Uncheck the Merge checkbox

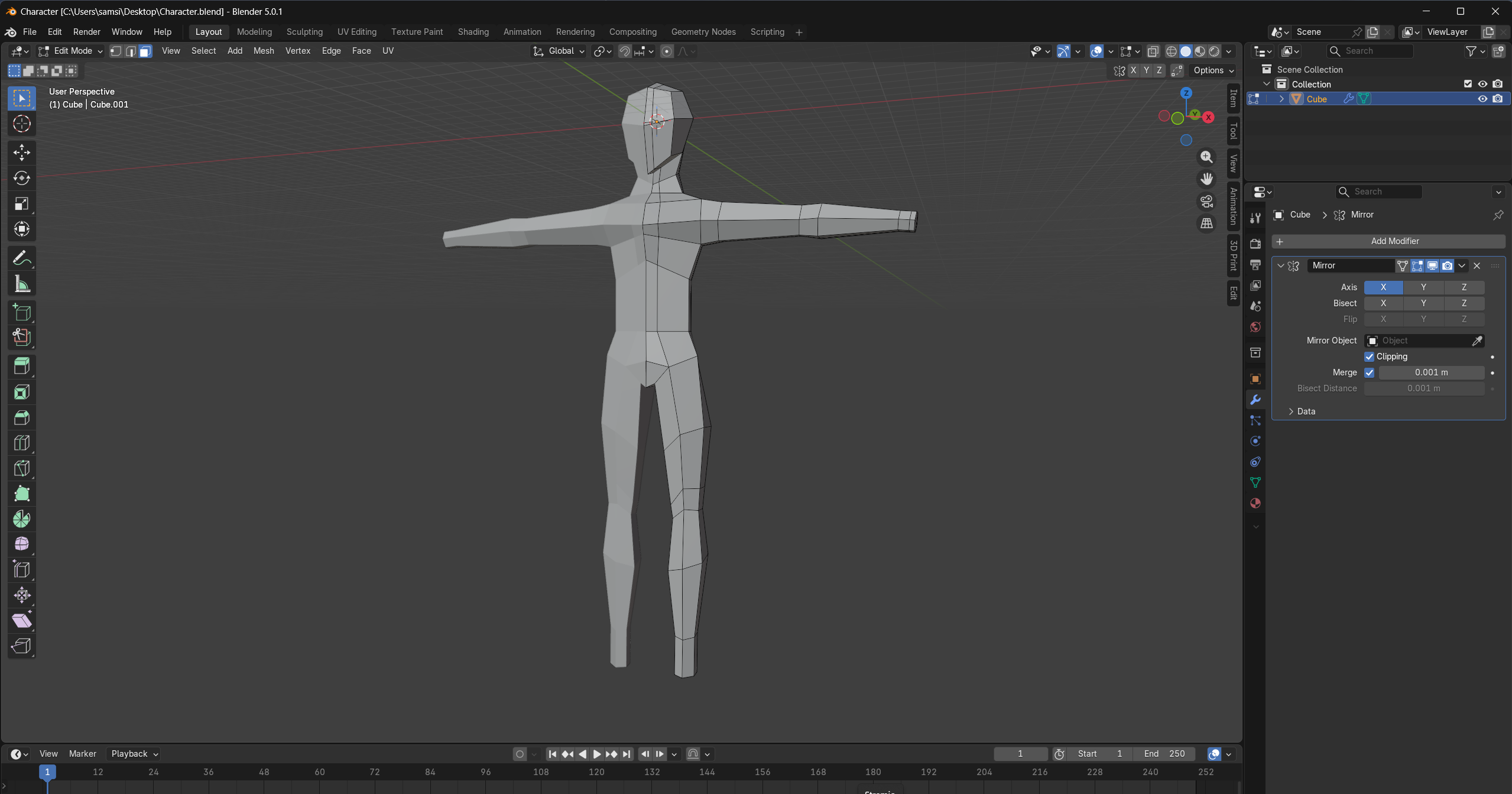[1369, 372]
